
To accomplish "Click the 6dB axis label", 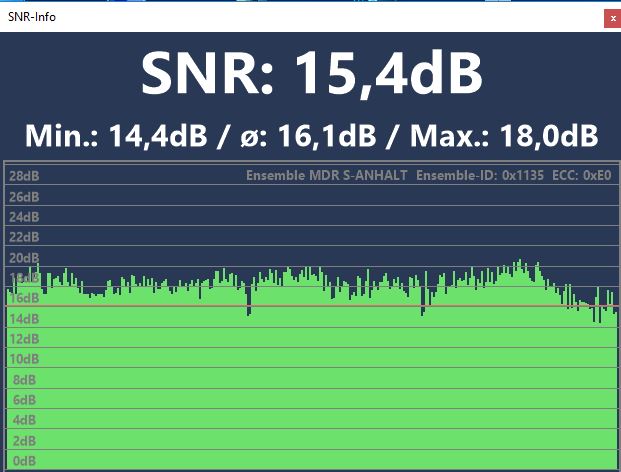I will [x=21, y=400].
